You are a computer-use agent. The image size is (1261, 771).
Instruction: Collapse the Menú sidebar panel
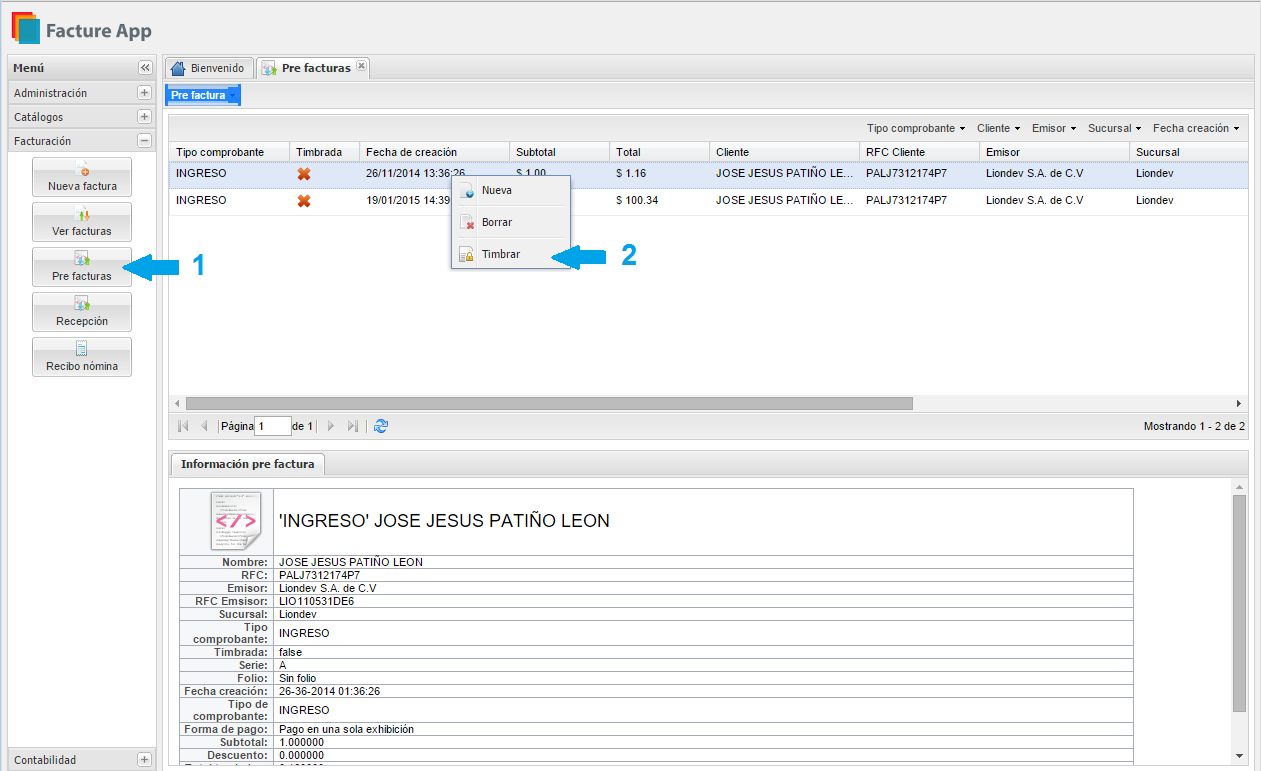coord(145,68)
